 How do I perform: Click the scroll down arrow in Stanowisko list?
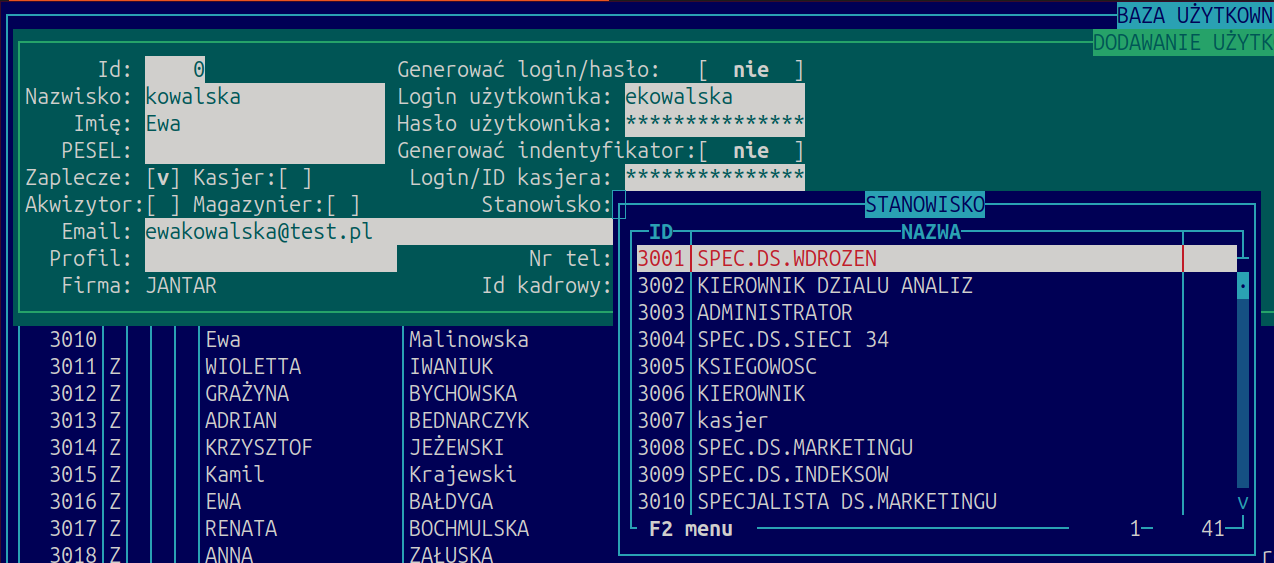click(1243, 502)
